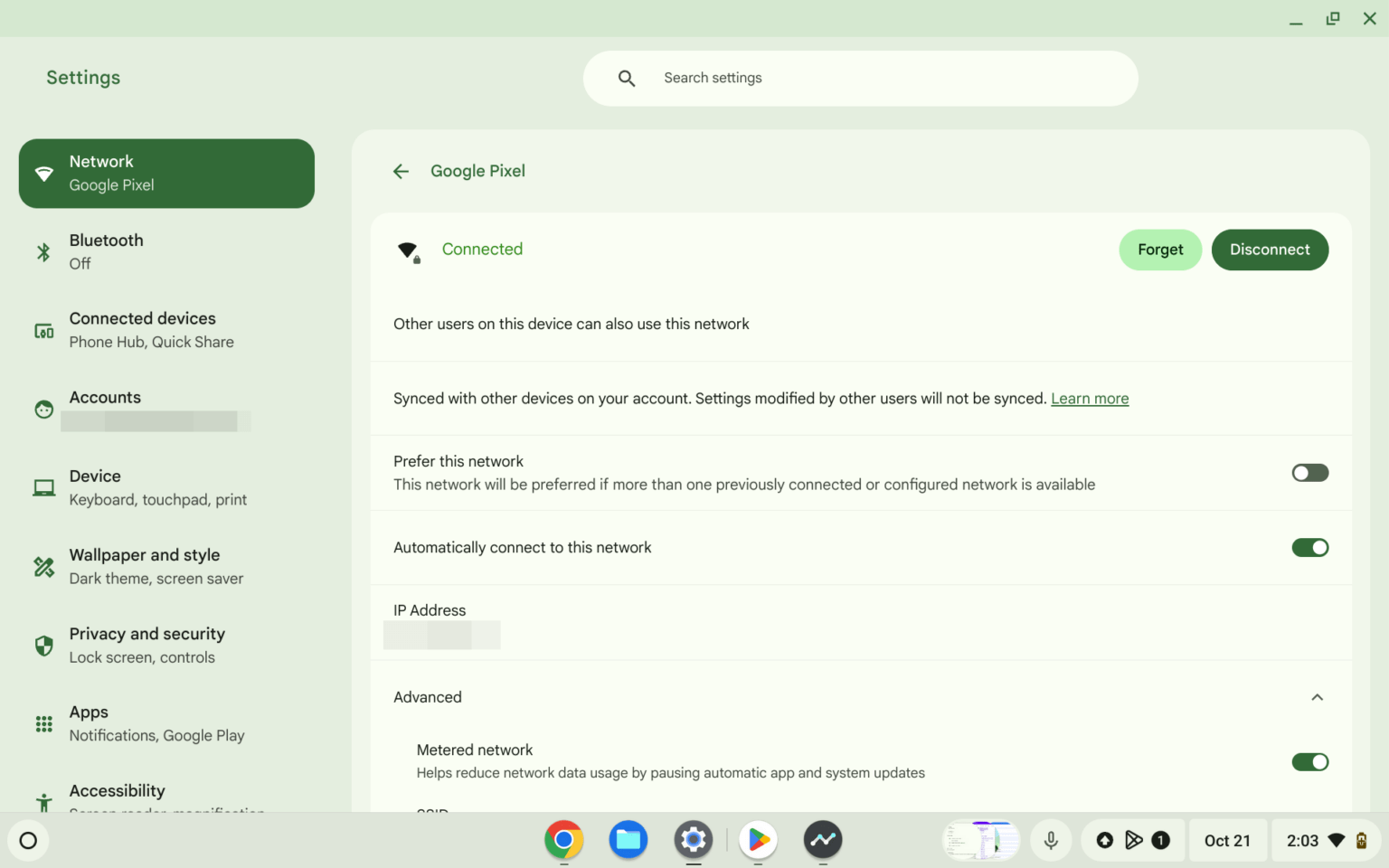Open the Learn more link

pos(1090,398)
